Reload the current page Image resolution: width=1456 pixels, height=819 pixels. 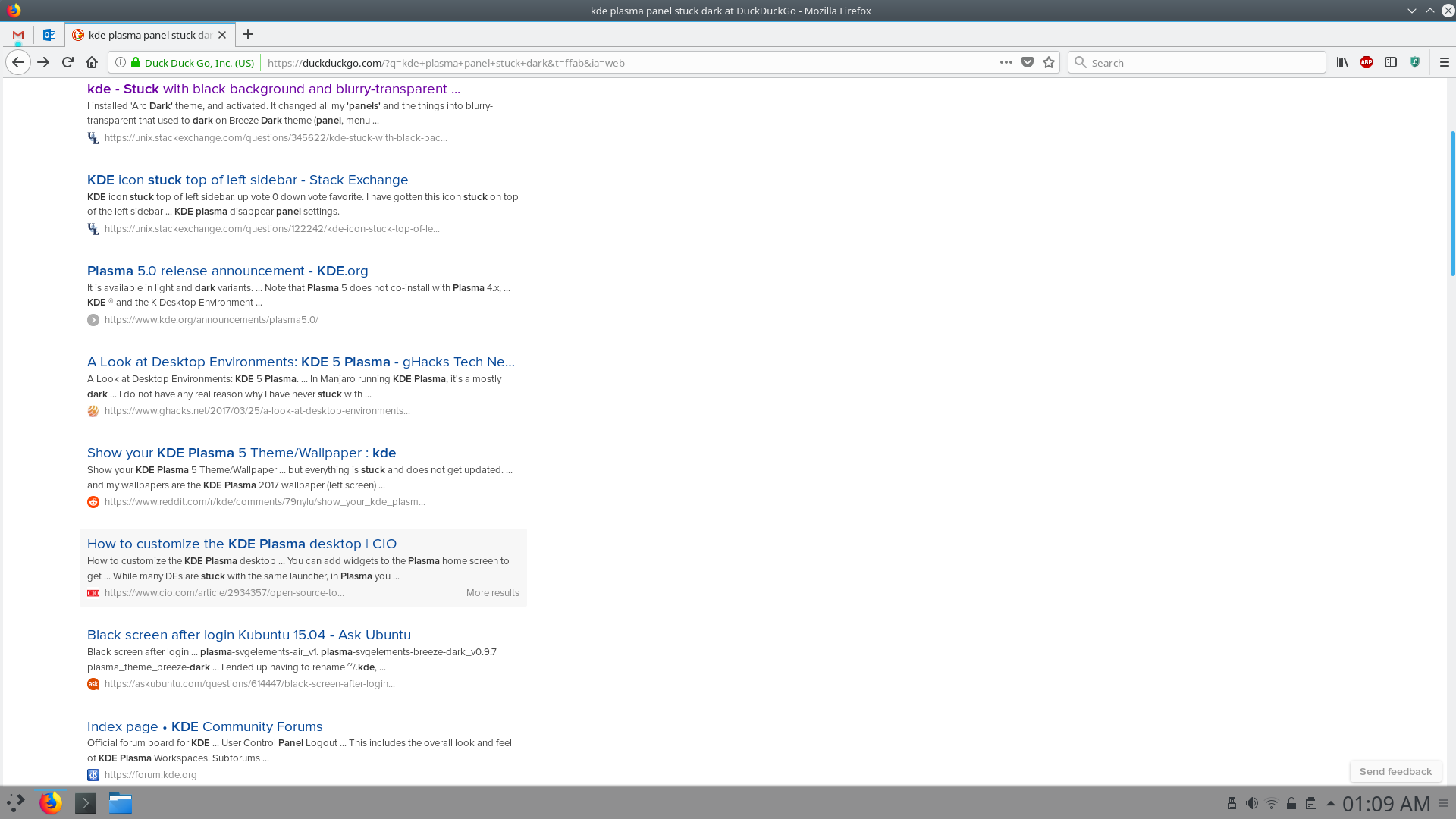point(67,62)
